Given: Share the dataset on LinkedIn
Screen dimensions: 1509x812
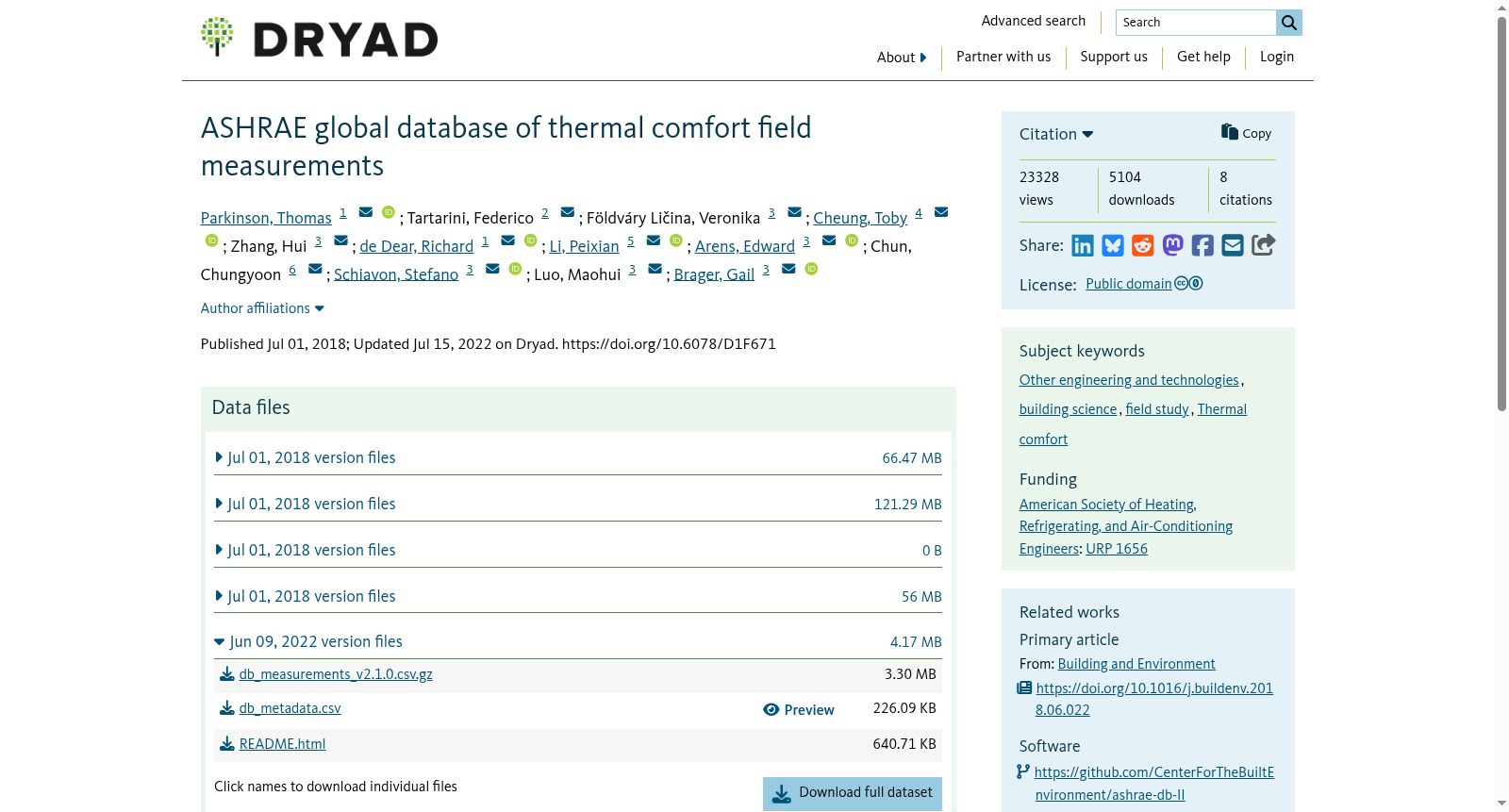Looking at the screenshot, I should pyautogui.click(x=1083, y=246).
